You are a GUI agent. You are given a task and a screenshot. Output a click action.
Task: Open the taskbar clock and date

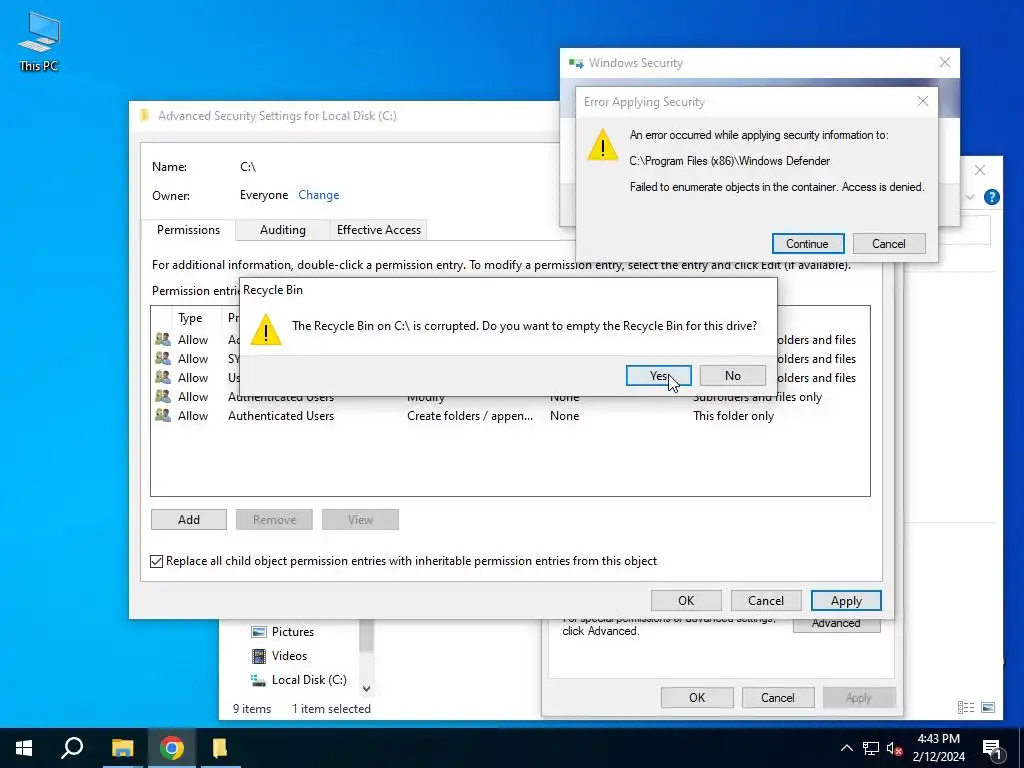pos(938,748)
